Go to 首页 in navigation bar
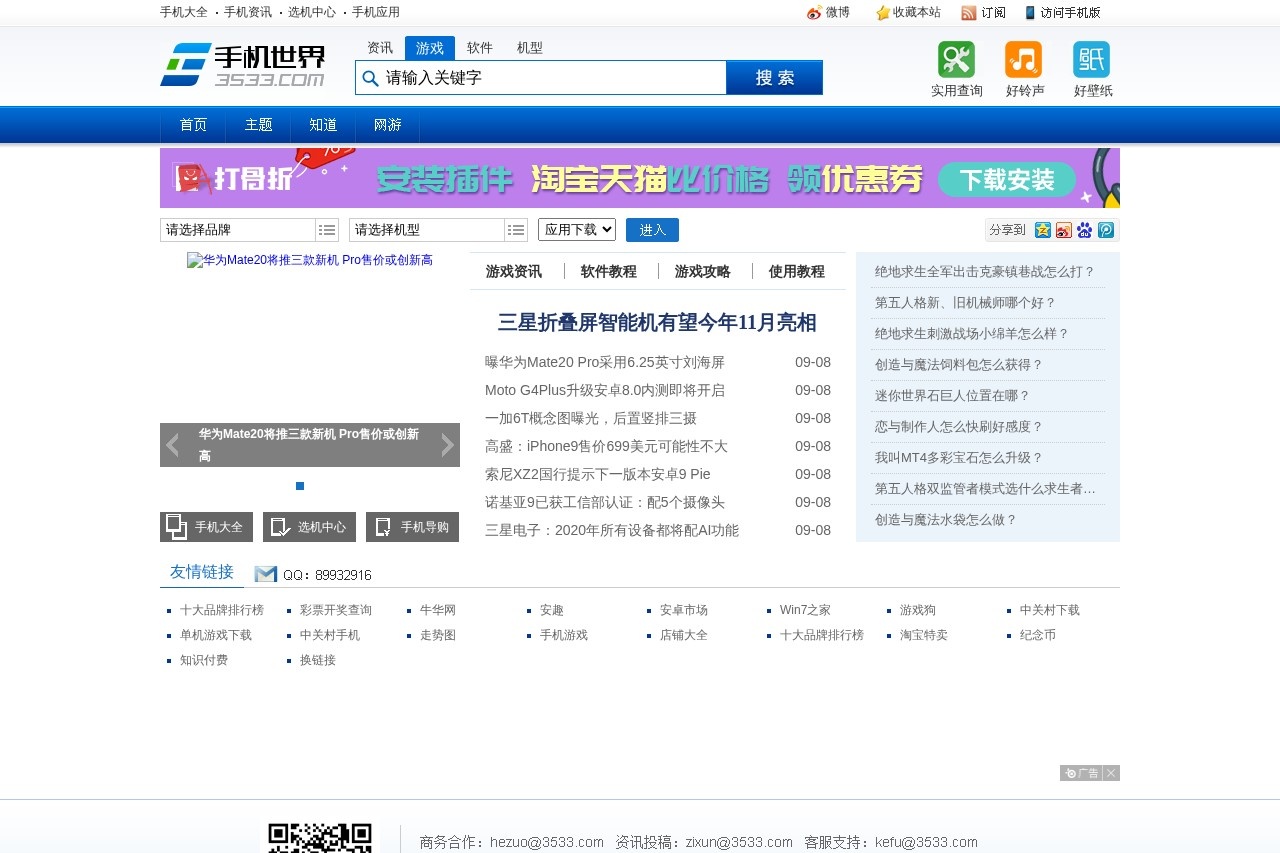1280x853 pixels. tap(193, 125)
